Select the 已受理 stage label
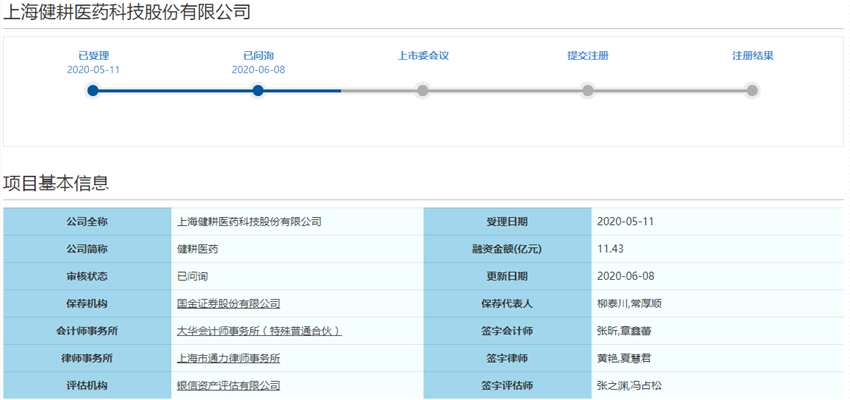 pos(94,55)
